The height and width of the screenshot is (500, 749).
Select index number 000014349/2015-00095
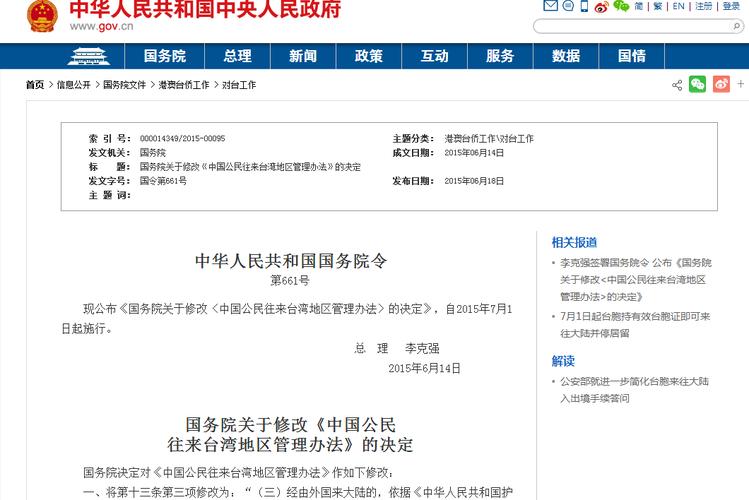tap(182, 138)
